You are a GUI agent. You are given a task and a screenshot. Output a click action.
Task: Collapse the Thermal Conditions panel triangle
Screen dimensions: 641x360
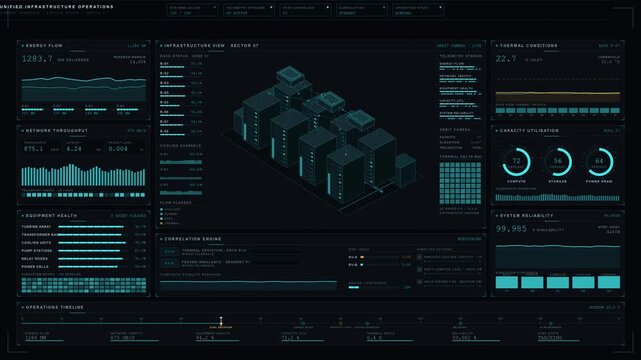[x=497, y=46]
